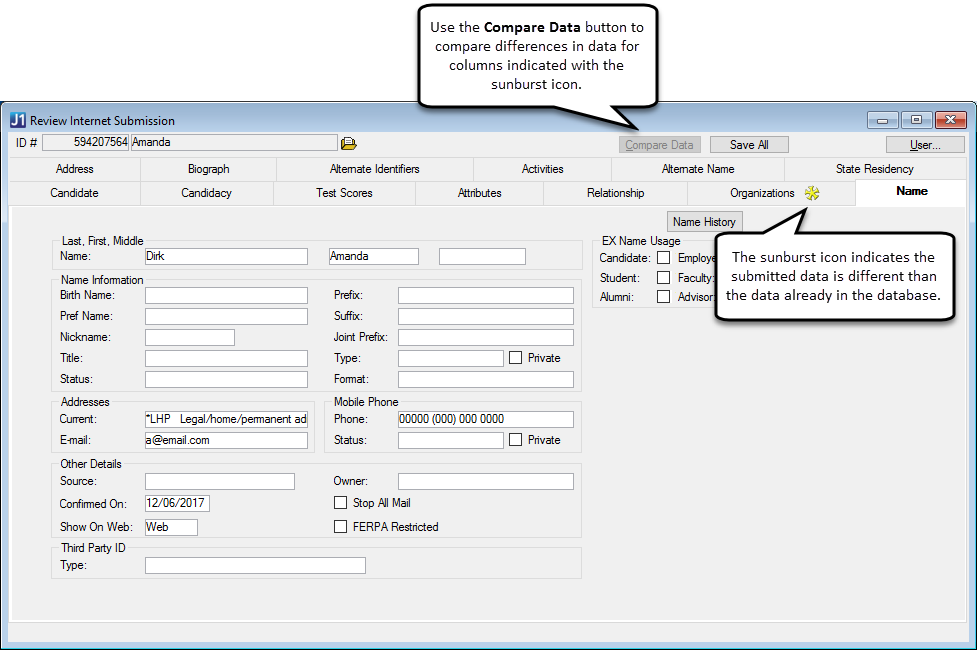
Task: Click the Compare Data button
Action: pyautogui.click(x=659, y=145)
